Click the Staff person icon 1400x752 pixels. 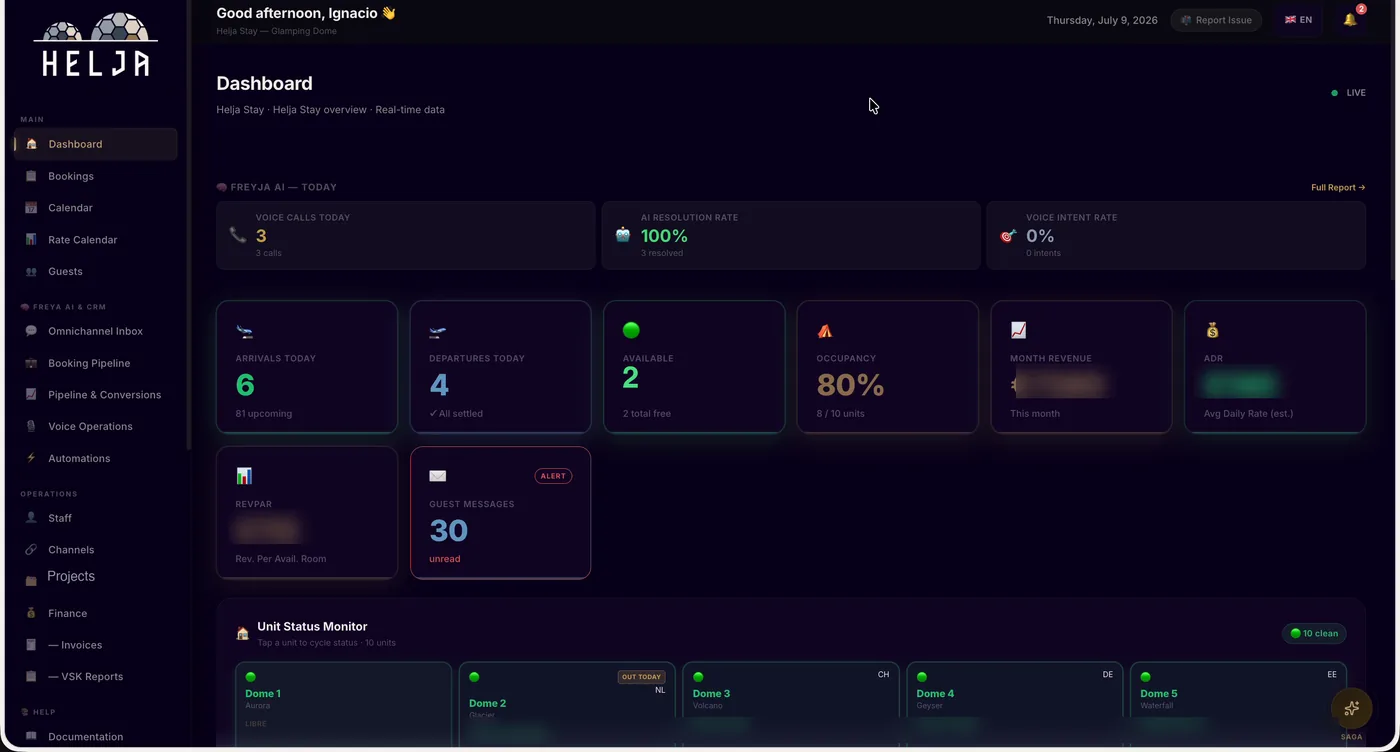click(x=31, y=518)
